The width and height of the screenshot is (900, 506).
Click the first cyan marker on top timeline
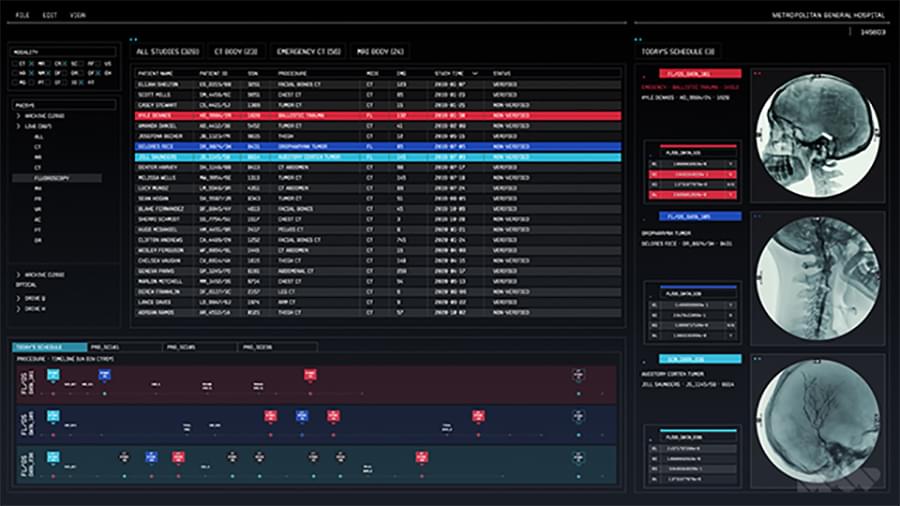54,374
